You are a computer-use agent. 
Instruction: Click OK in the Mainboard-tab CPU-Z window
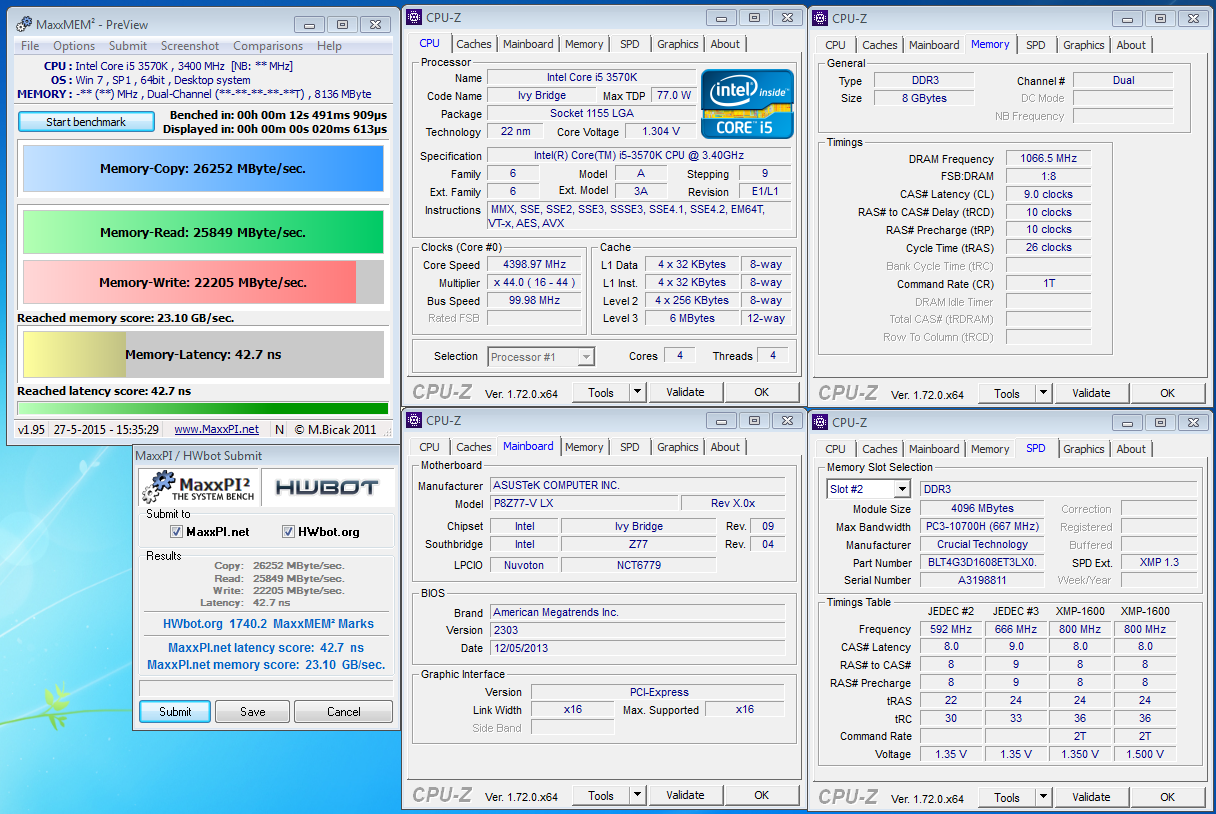point(761,795)
